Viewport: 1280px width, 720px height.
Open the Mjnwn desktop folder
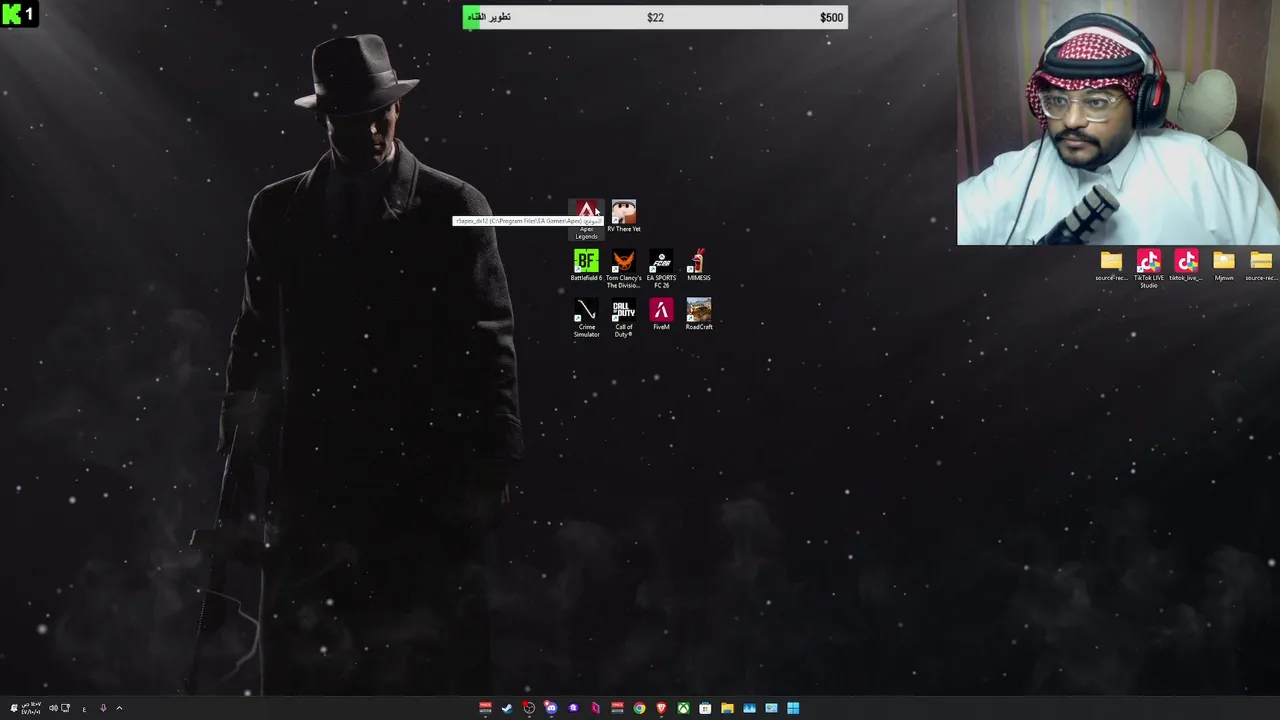1224,266
